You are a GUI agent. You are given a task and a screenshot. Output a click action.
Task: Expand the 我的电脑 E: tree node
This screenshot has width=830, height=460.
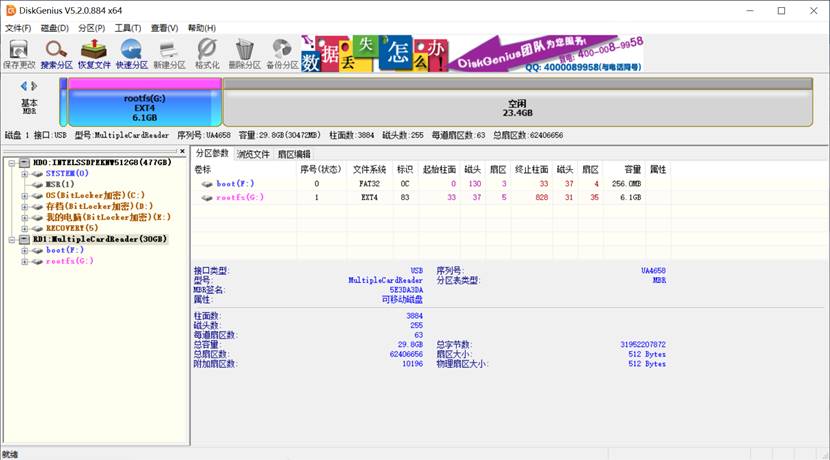24,218
